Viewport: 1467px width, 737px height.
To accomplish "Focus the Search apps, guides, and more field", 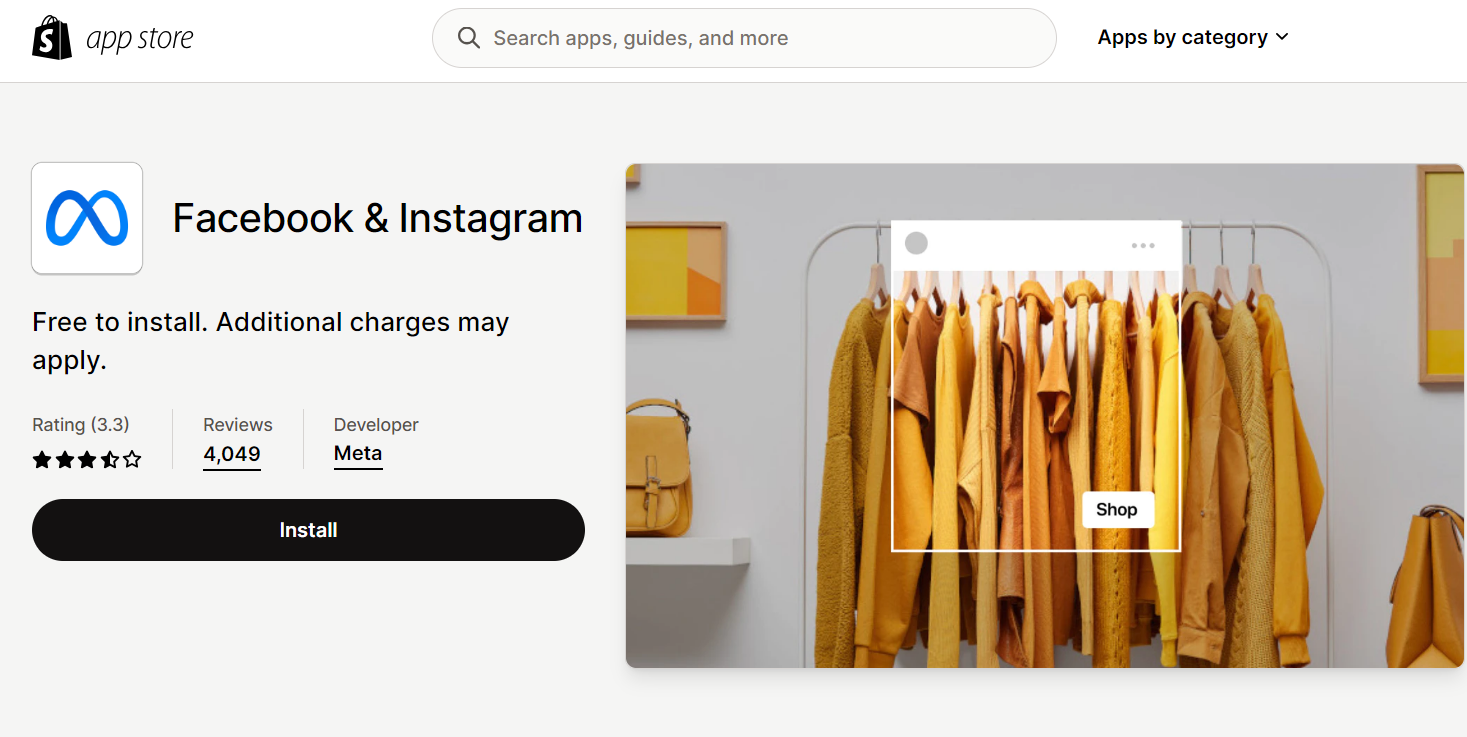I will tap(744, 38).
